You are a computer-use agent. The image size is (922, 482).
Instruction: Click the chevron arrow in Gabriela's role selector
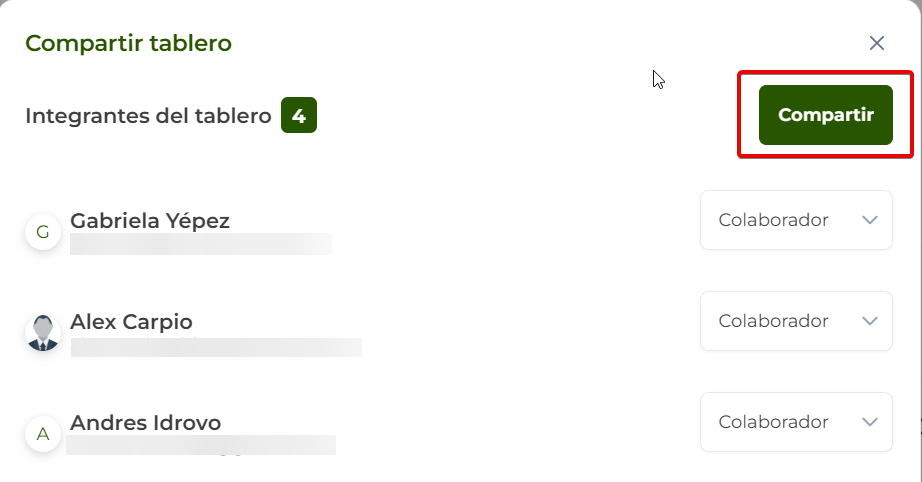click(x=869, y=220)
